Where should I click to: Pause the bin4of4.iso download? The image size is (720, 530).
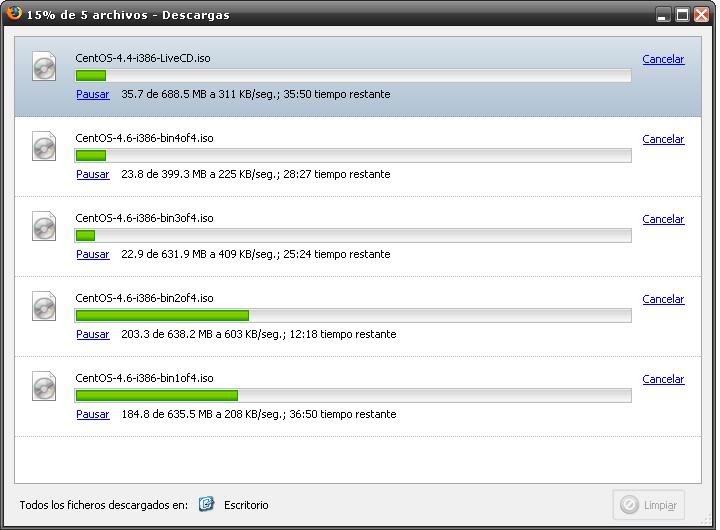coord(93,174)
